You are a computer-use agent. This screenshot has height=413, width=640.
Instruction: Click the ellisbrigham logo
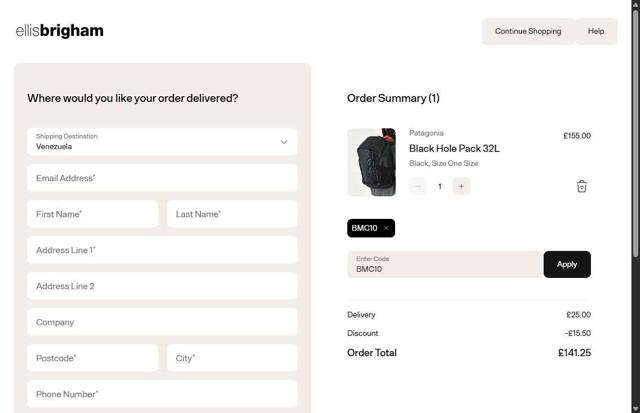(x=60, y=31)
